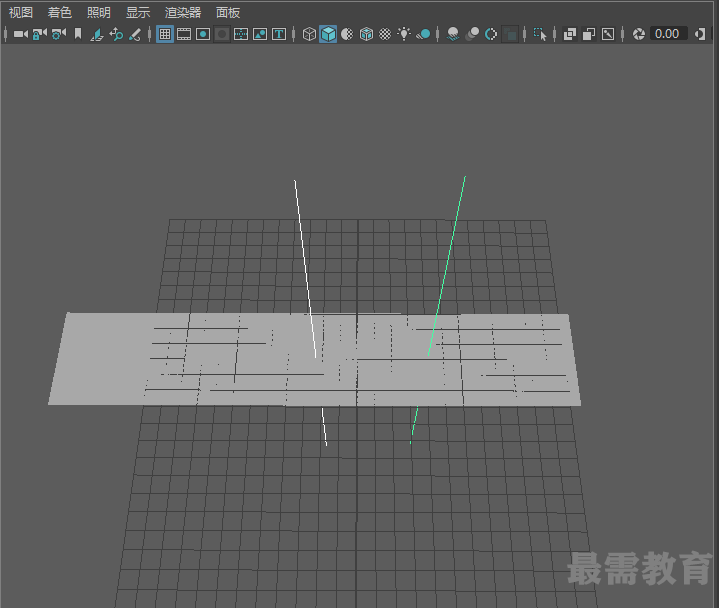Click X-Ray Active Components icon
719x608 pixels.
click(x=589, y=34)
